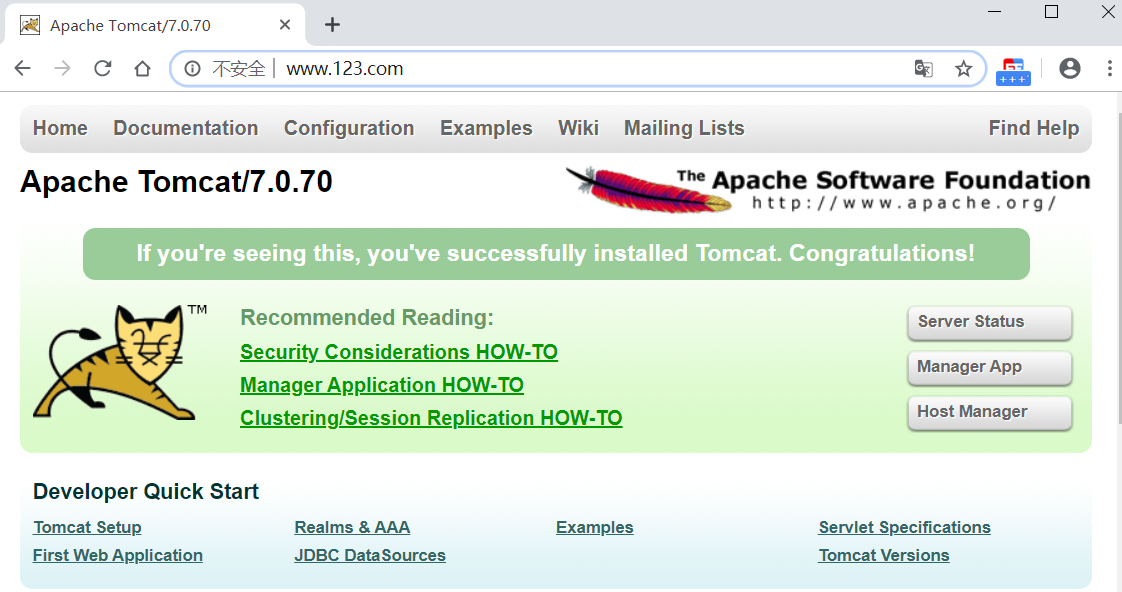
Task: Click the browser forward arrow
Action: click(x=63, y=68)
